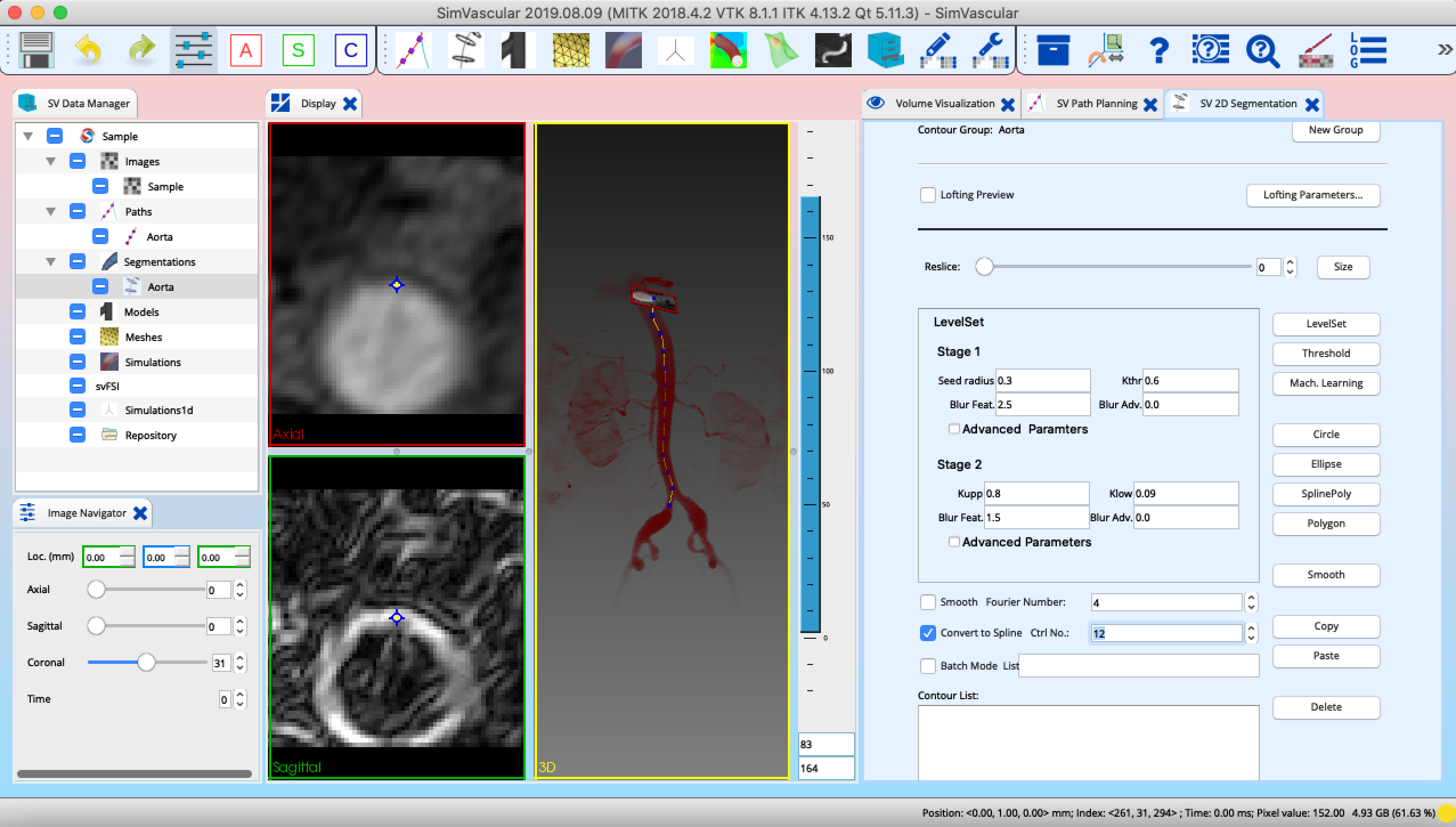
Task: Check Stage 2 Advanced Parameters box
Action: [x=954, y=542]
